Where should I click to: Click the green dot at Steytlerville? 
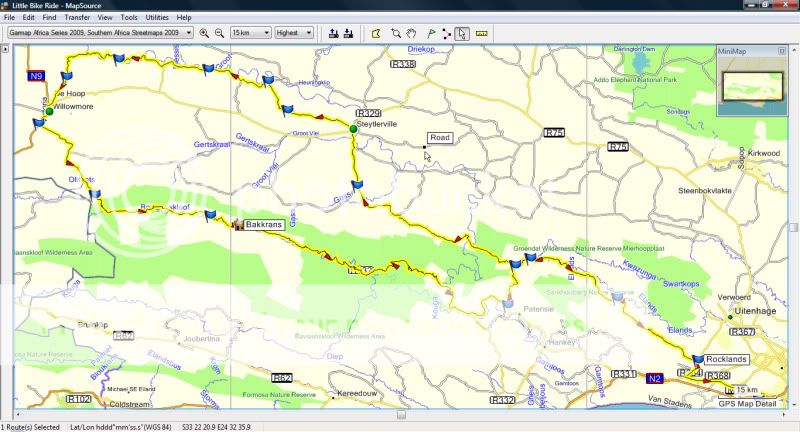(353, 129)
